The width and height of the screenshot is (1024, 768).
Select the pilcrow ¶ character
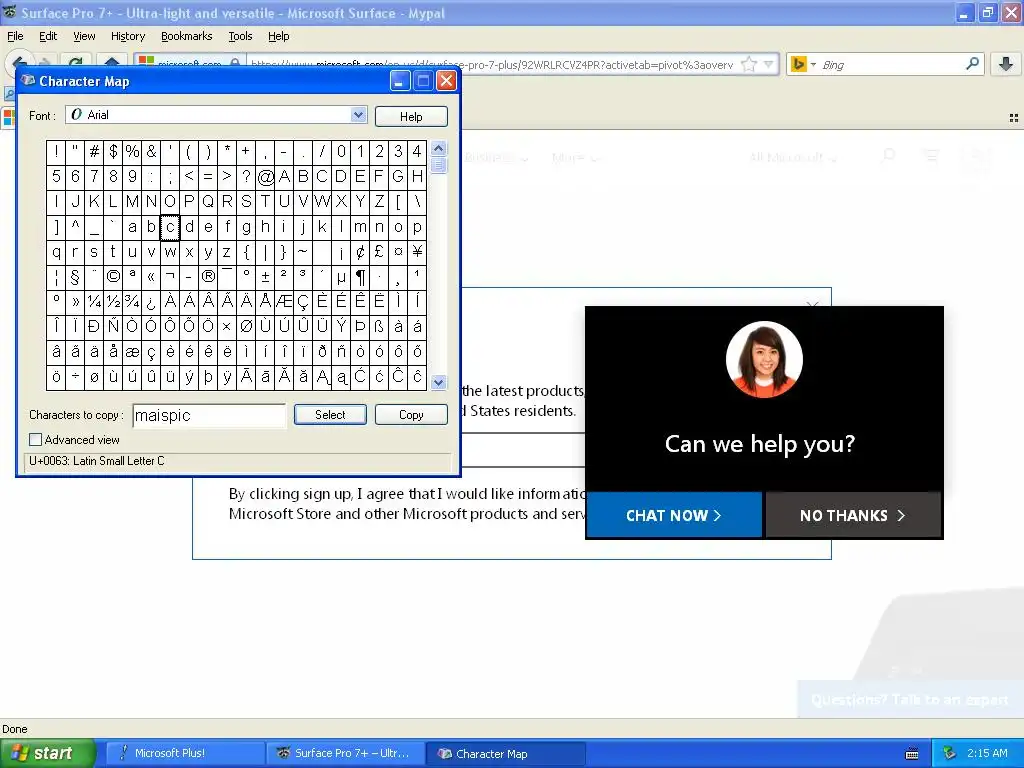(x=360, y=277)
